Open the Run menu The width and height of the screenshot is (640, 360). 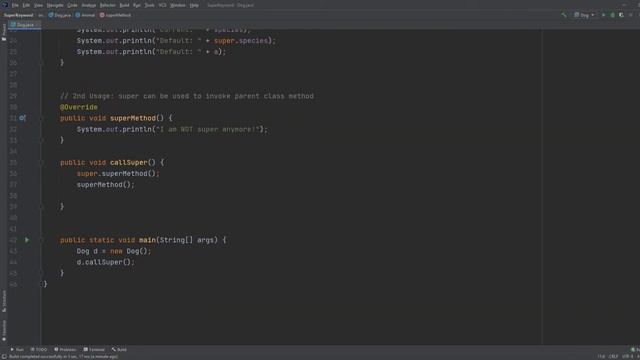click(x=137, y=5)
